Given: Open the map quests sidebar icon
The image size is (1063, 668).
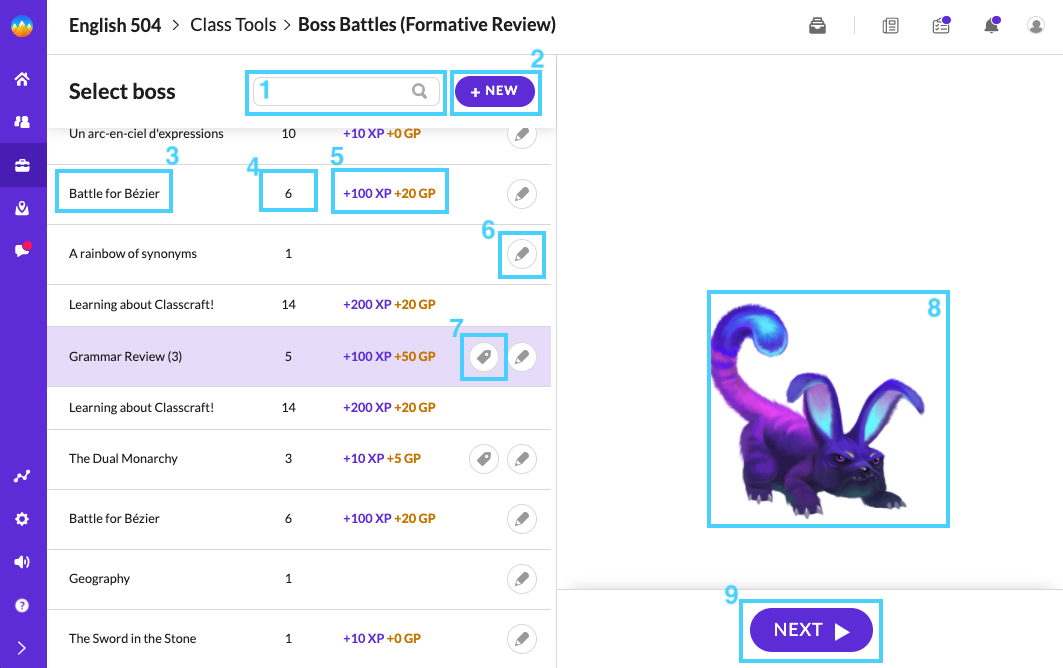Looking at the screenshot, I should click(x=22, y=208).
